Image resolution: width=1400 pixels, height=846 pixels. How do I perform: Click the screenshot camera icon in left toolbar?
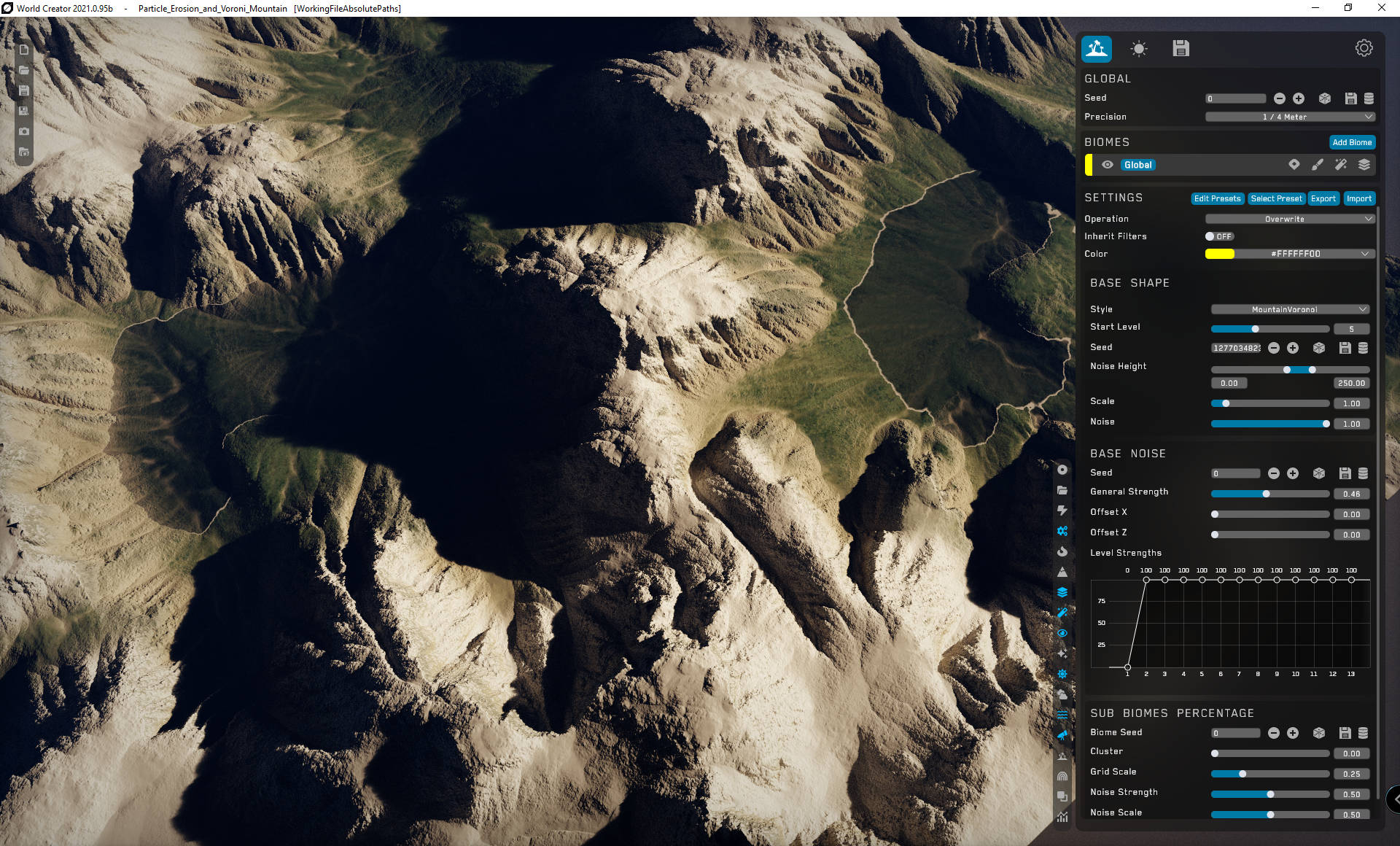click(24, 131)
